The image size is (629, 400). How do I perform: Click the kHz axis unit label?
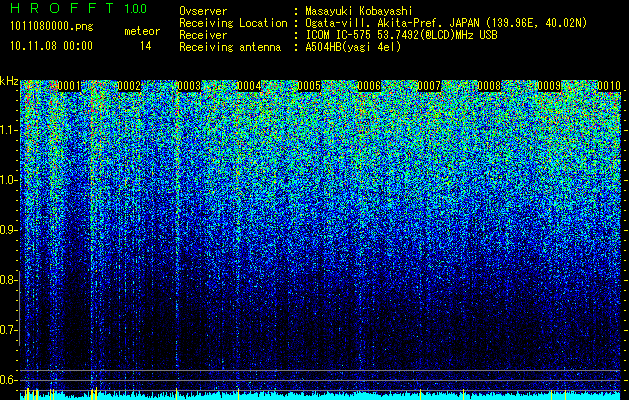[x=9, y=81]
